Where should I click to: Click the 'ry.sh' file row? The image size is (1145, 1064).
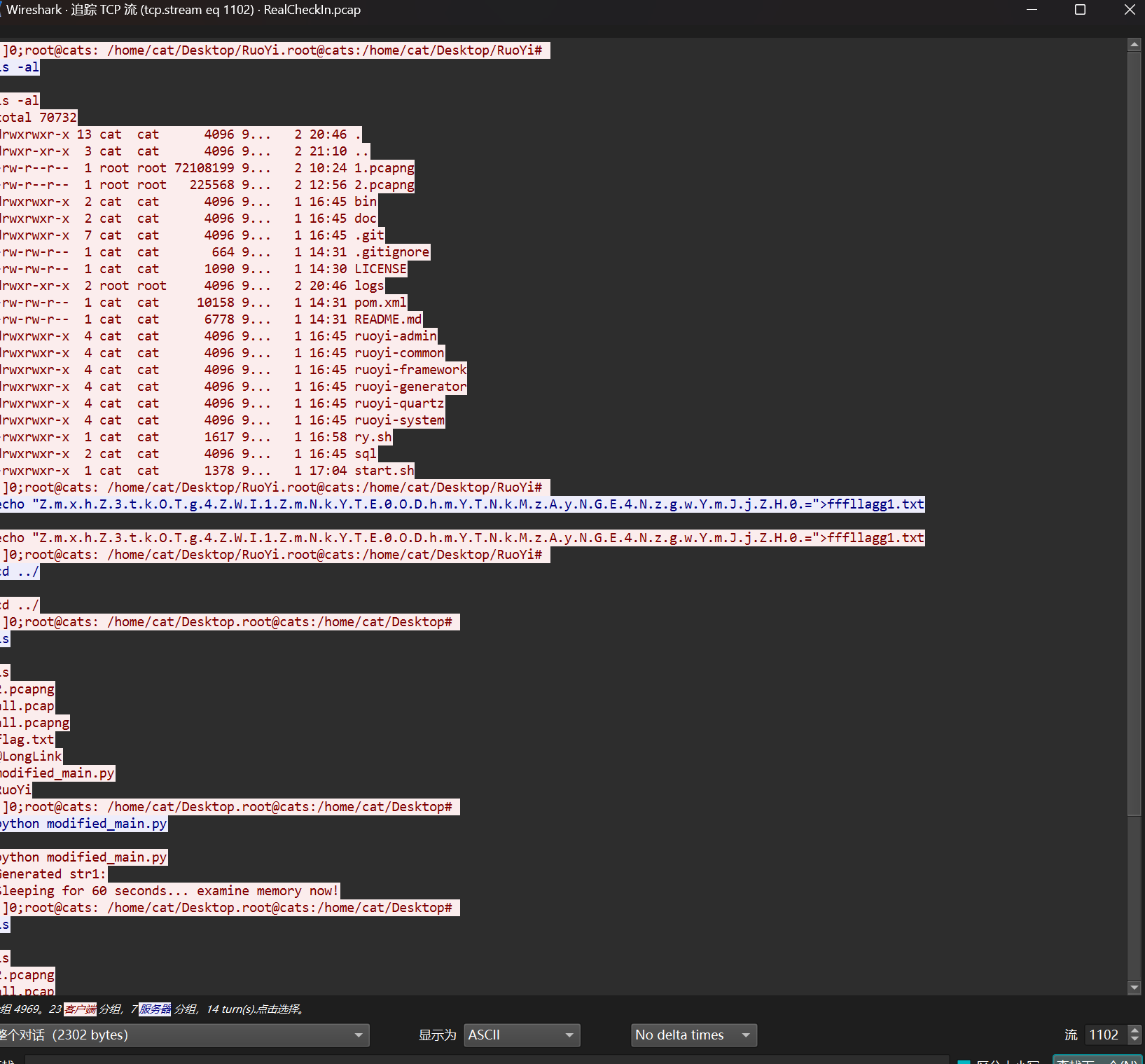coord(196,437)
